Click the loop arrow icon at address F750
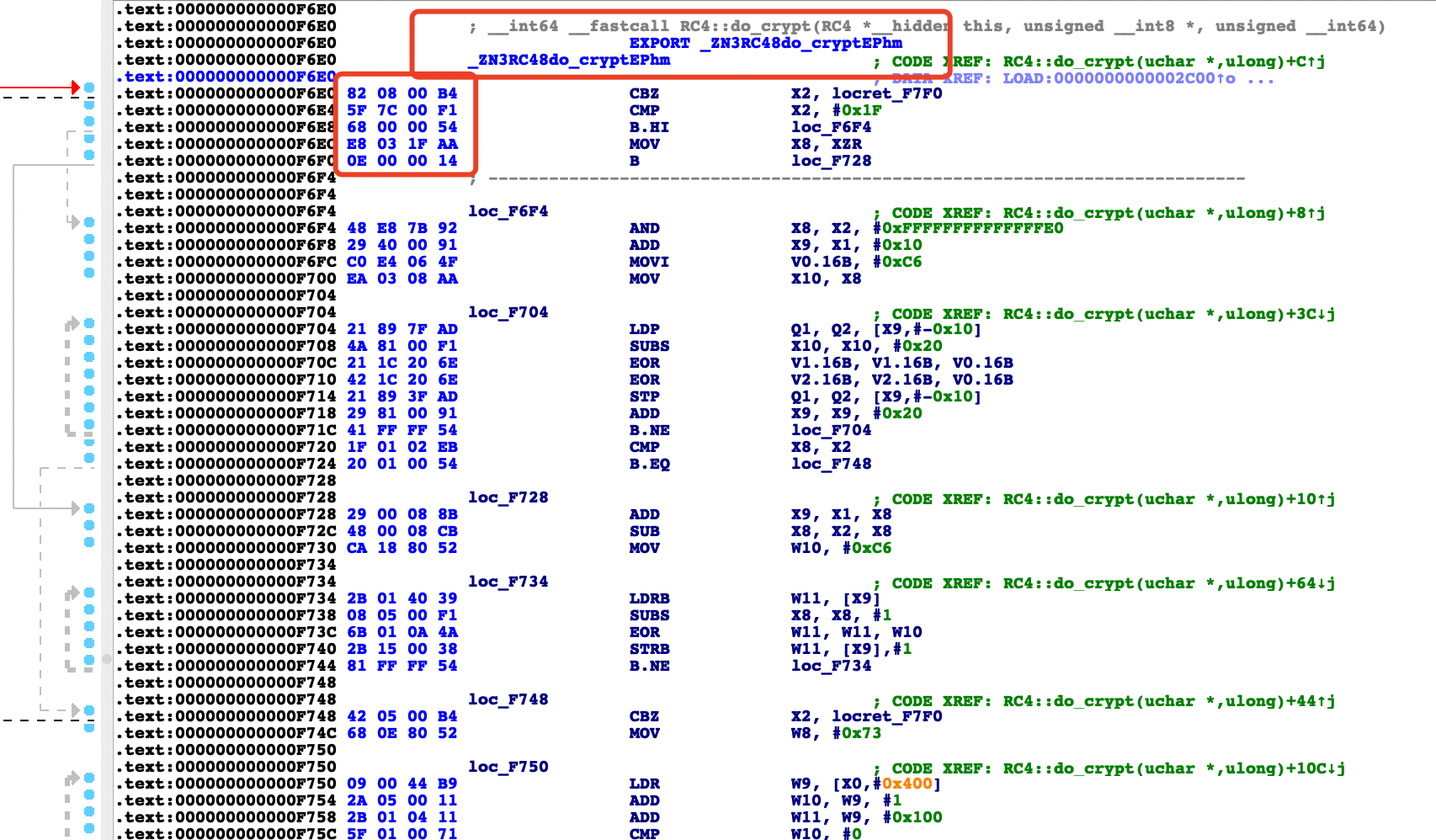The height and width of the screenshot is (840, 1436). (72, 778)
